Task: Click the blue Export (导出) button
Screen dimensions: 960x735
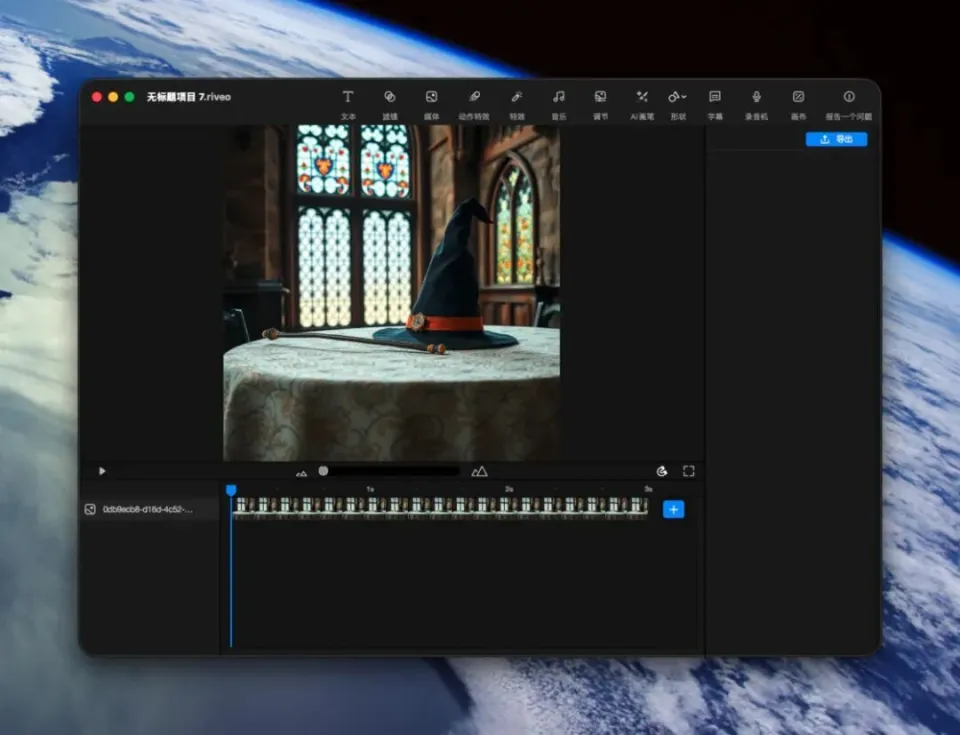Action: 836,139
